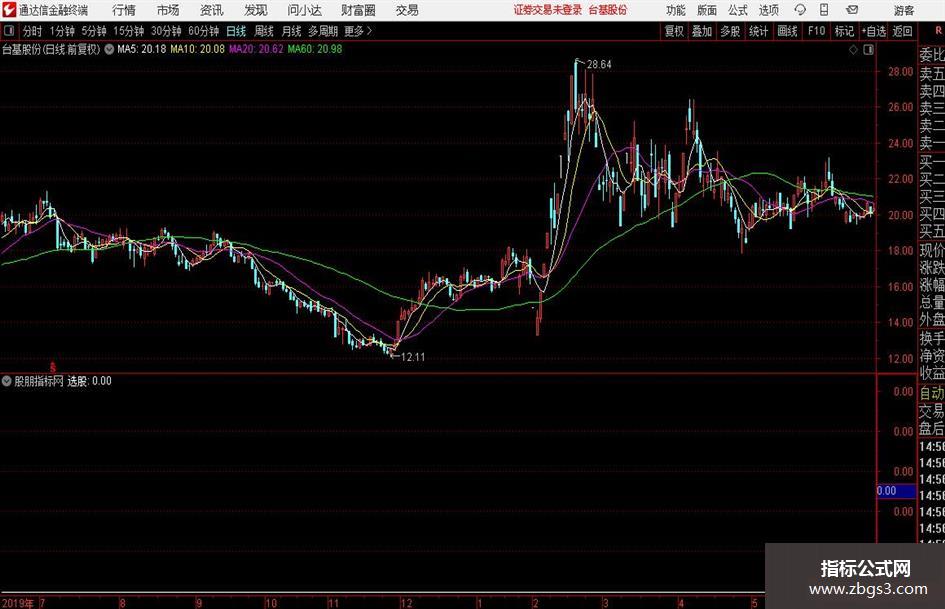The image size is (945, 609).
Task: Click the 证券交易未登录 login link
Action: pos(548,10)
